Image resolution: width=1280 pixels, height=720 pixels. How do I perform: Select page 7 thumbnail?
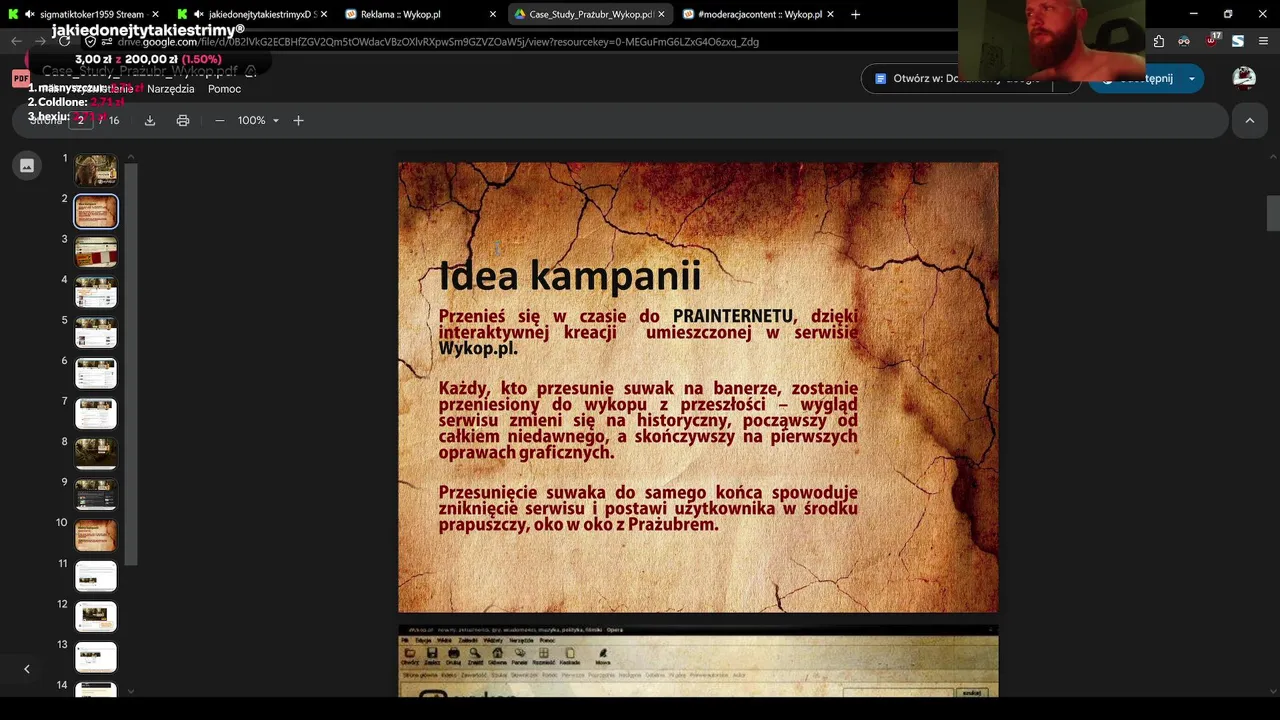click(96, 413)
